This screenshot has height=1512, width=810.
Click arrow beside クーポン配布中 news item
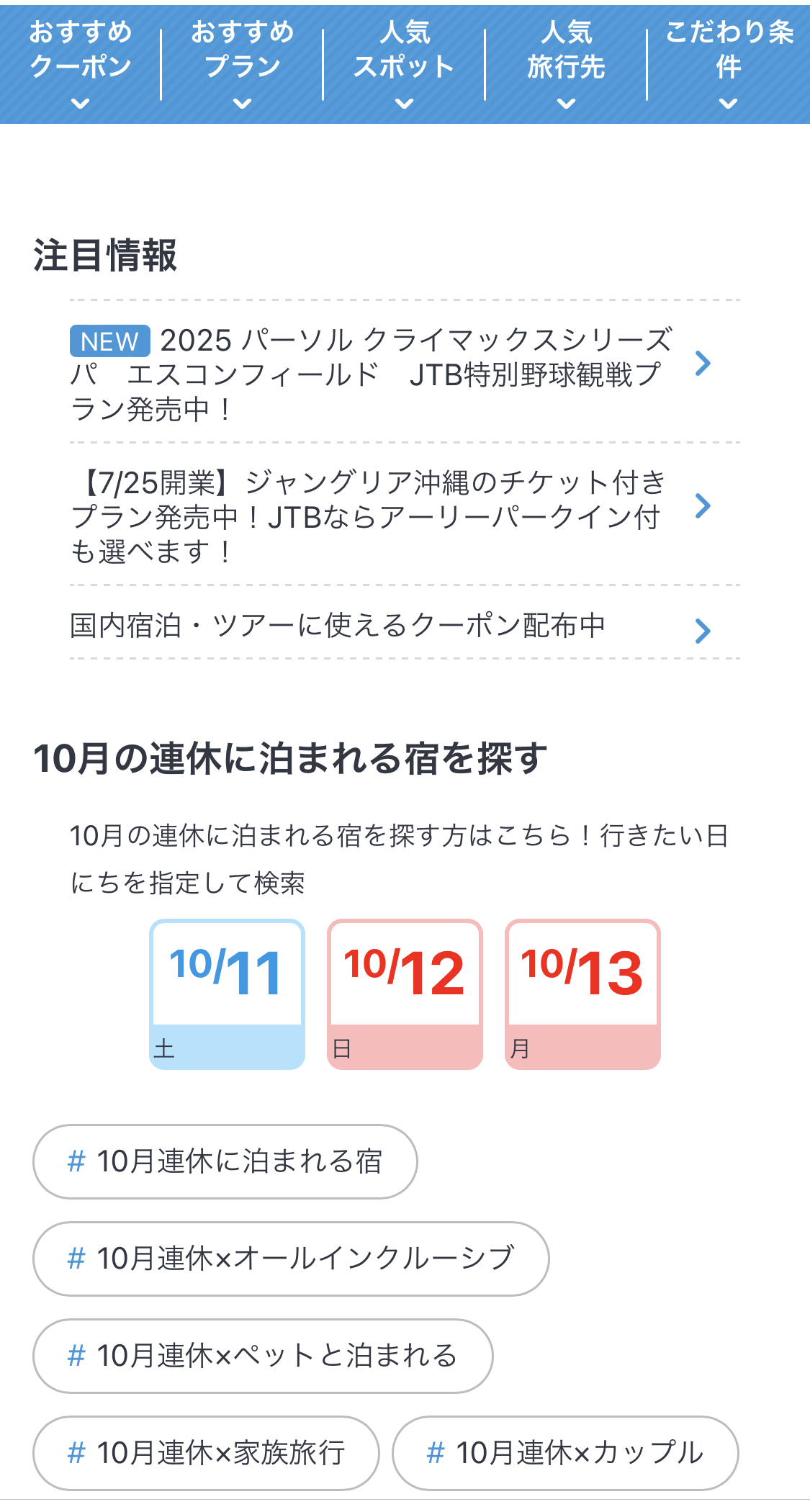pos(703,631)
